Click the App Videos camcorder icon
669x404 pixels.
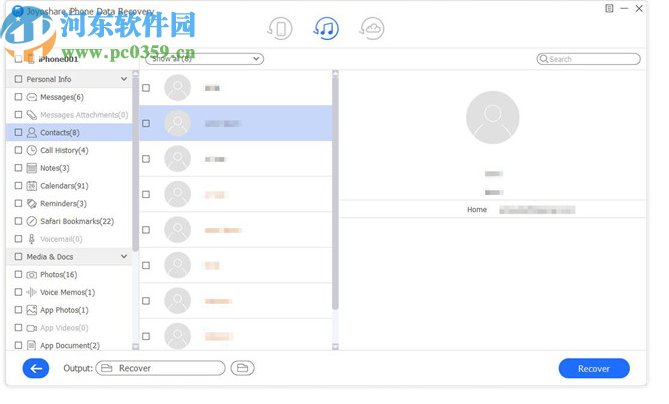(x=32, y=328)
